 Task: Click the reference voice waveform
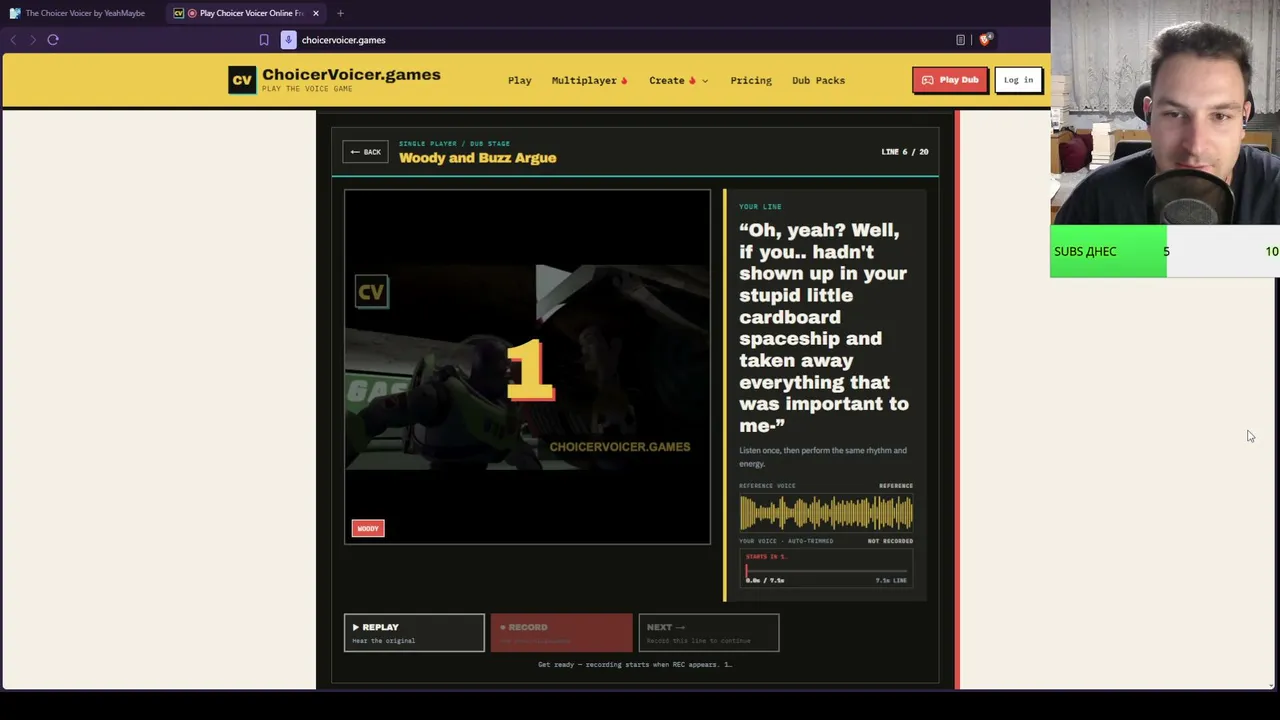826,513
